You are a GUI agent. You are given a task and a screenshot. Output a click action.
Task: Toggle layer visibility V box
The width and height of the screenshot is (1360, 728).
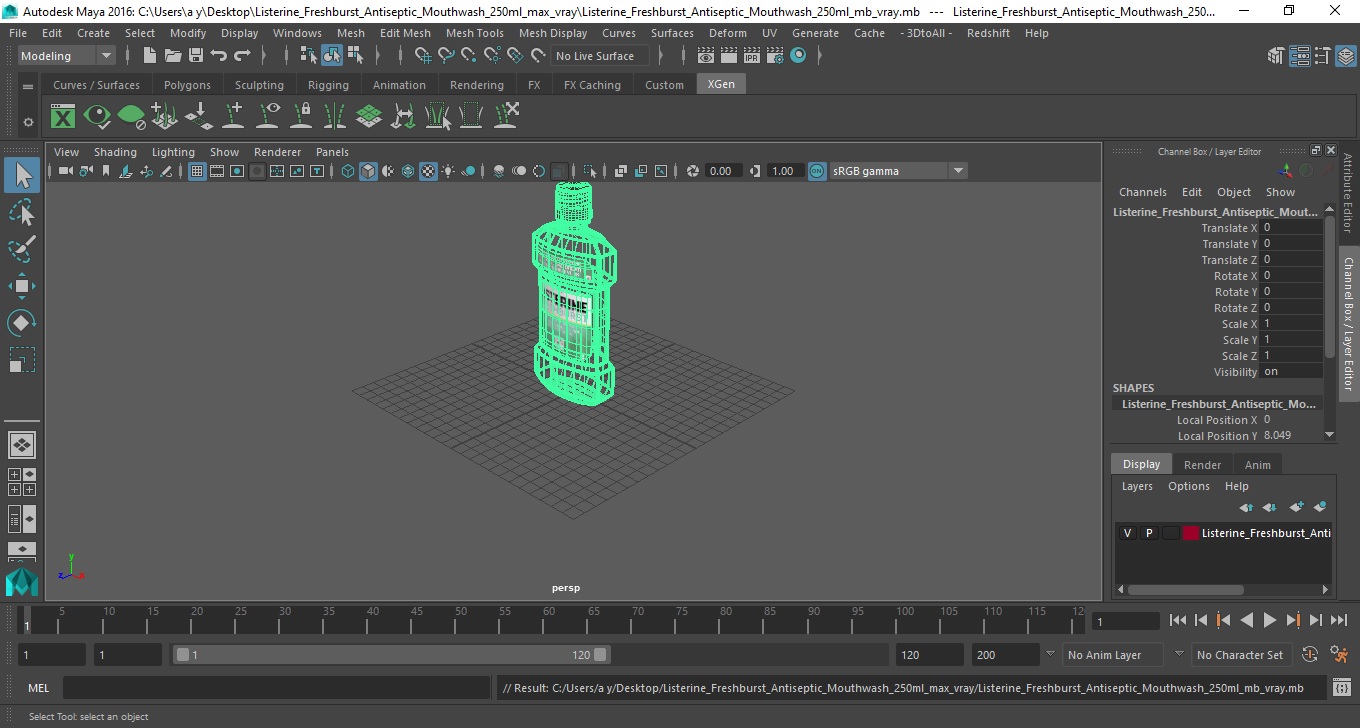(1127, 533)
